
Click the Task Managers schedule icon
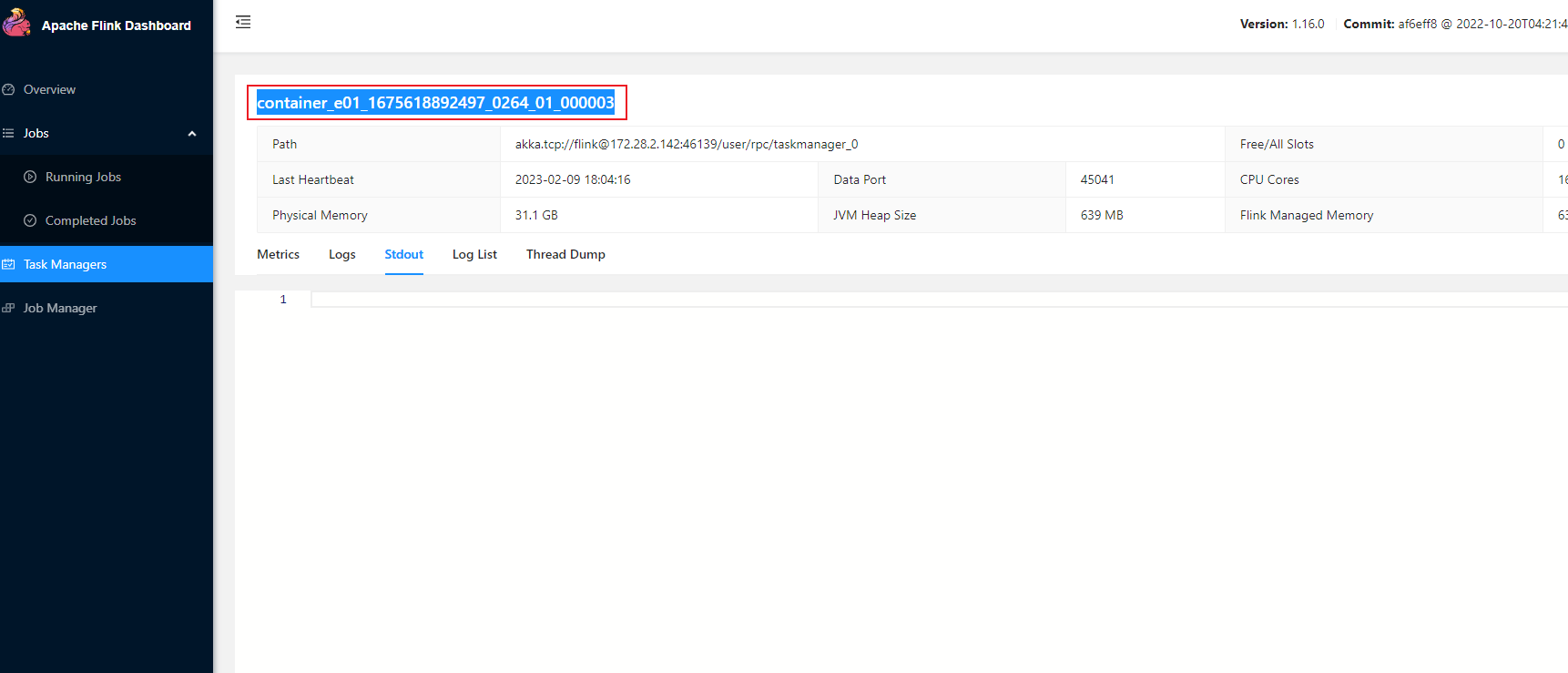(9, 264)
